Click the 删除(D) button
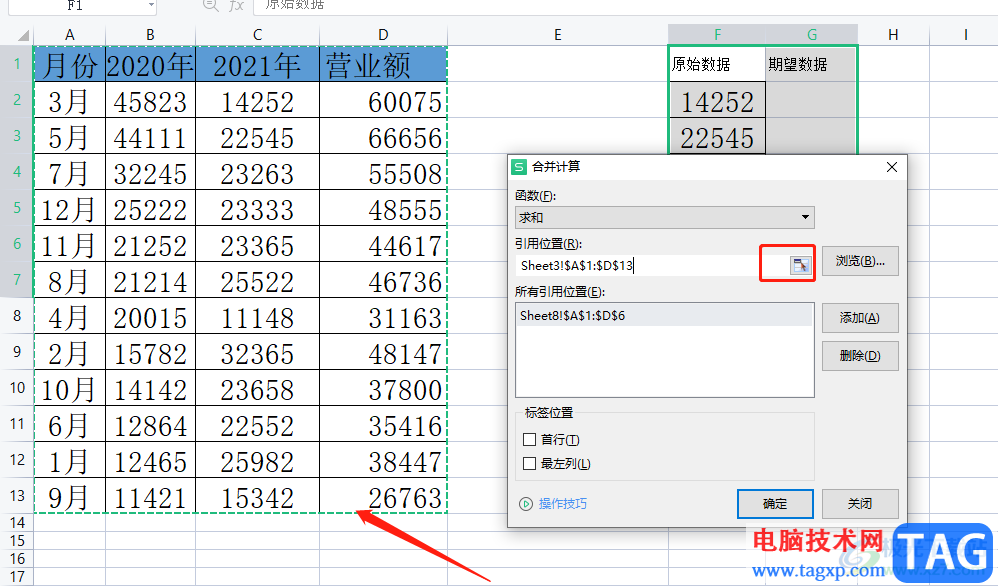 point(860,356)
